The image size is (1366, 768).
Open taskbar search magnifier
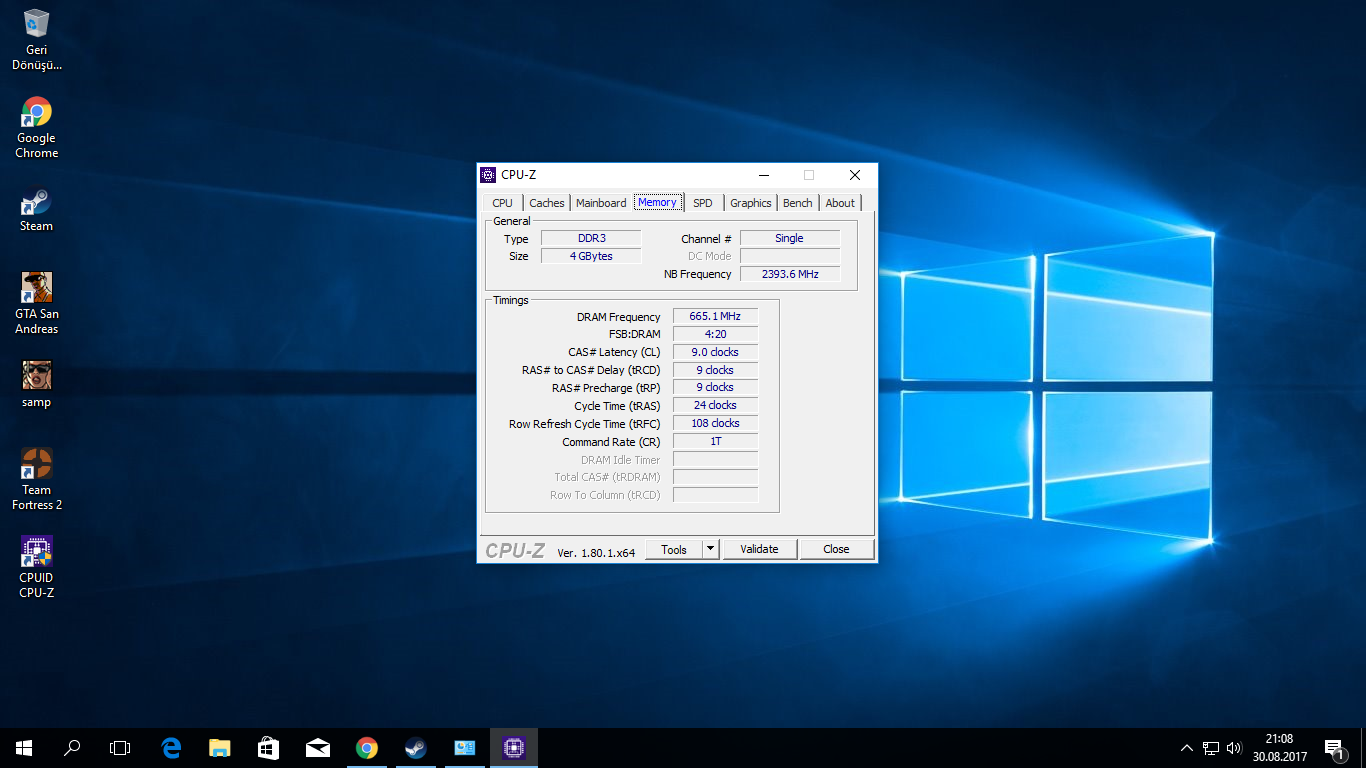72,747
